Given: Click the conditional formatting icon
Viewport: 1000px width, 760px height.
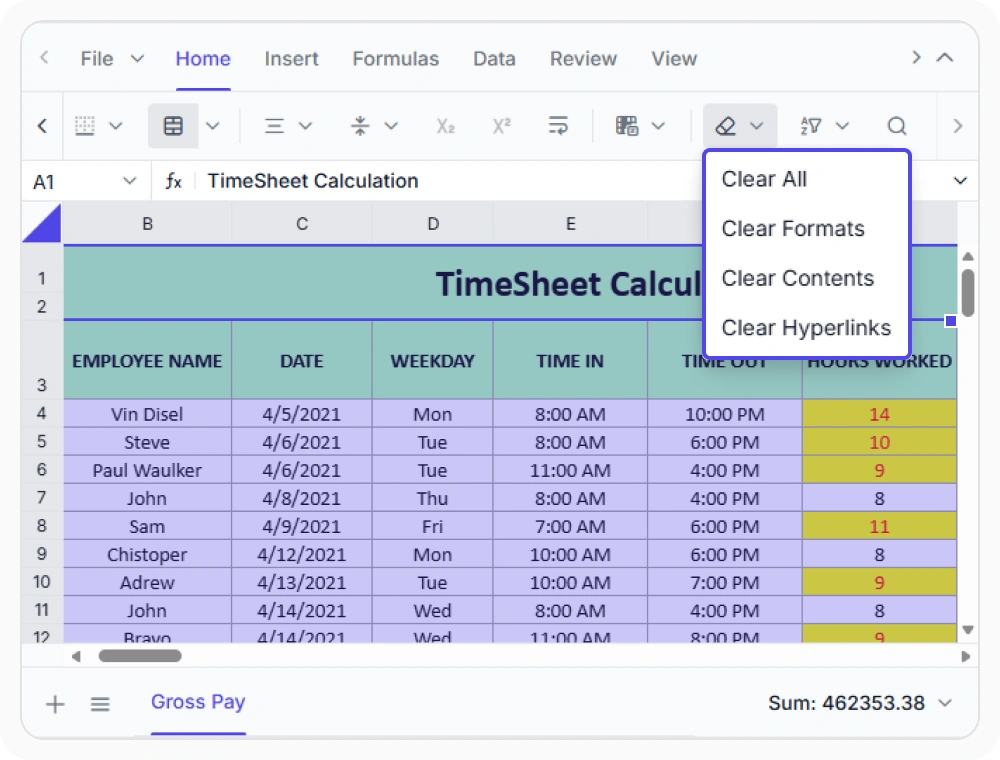Looking at the screenshot, I should tap(627, 126).
